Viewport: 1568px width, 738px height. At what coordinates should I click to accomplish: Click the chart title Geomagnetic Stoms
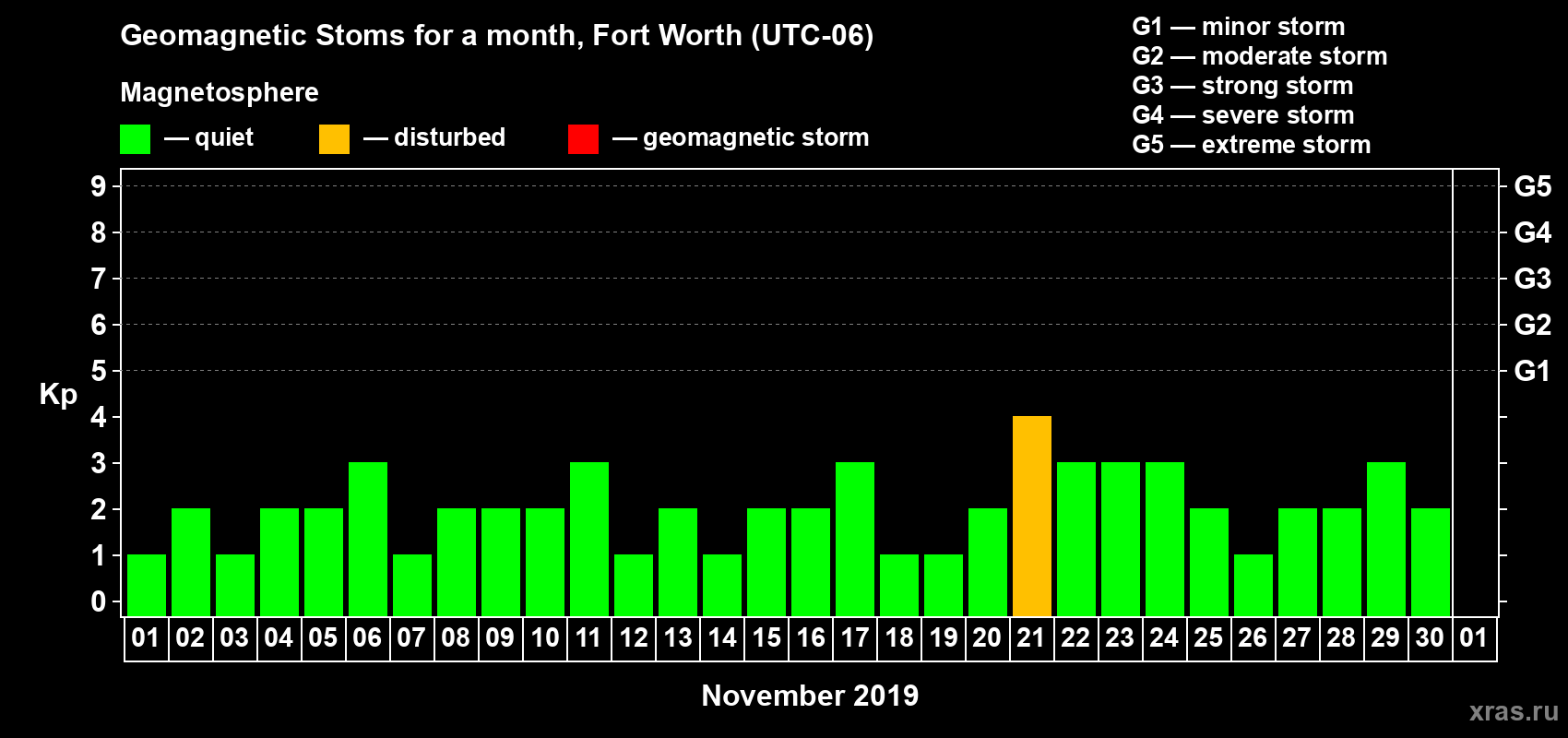pos(497,36)
